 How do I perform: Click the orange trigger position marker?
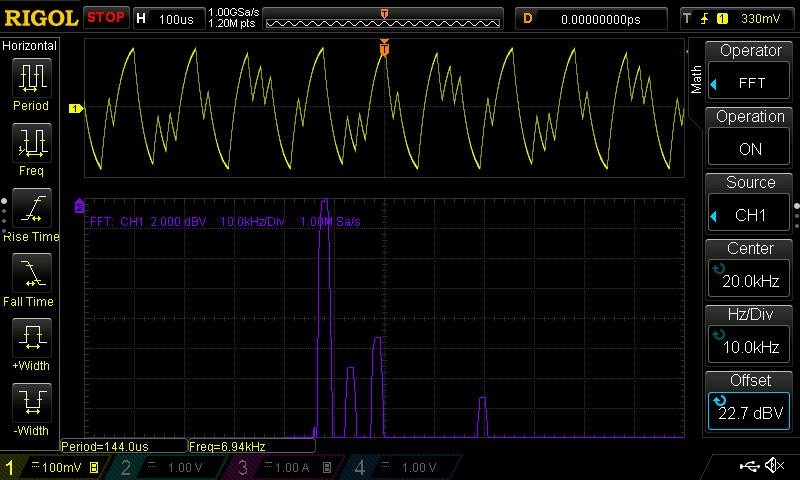click(x=384, y=47)
